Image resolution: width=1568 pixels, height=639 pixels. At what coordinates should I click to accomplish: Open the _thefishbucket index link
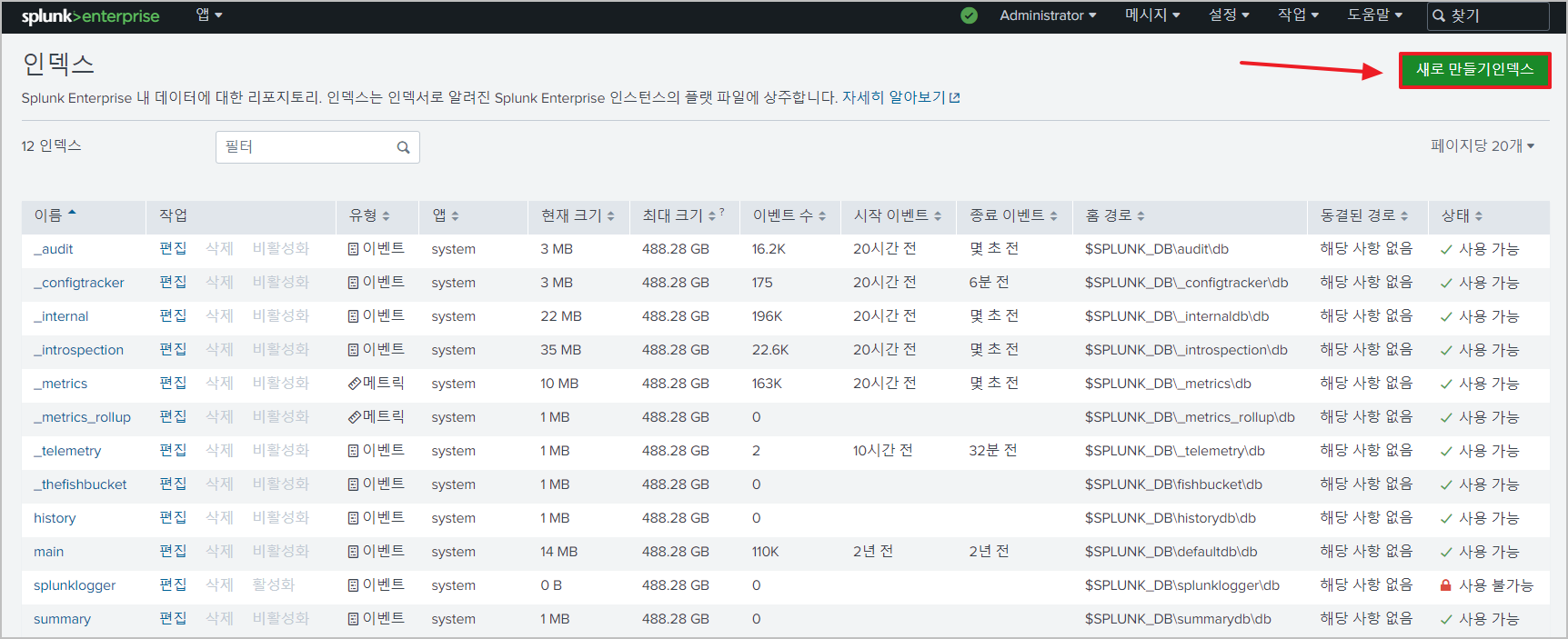click(x=80, y=484)
